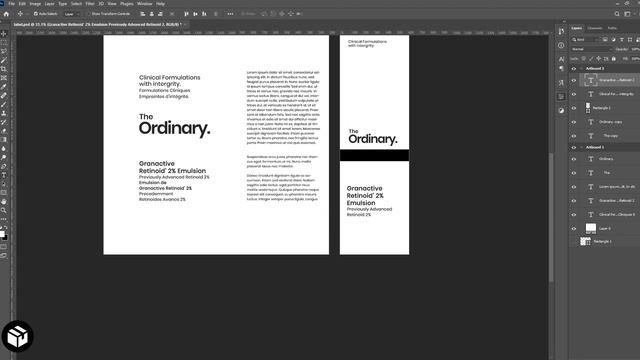Open the Adjustments panel icon in the collapsed dock
The height and width of the screenshot is (360, 640).
[x=561, y=110]
